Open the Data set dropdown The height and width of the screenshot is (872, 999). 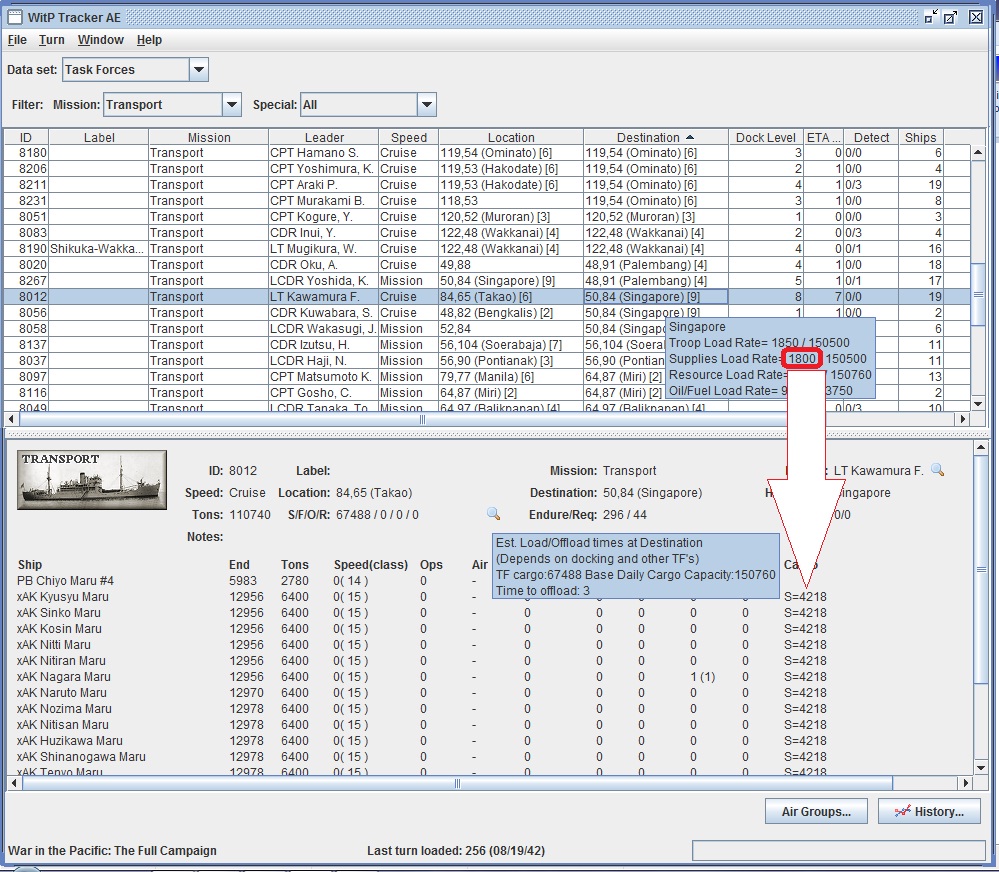coord(198,70)
